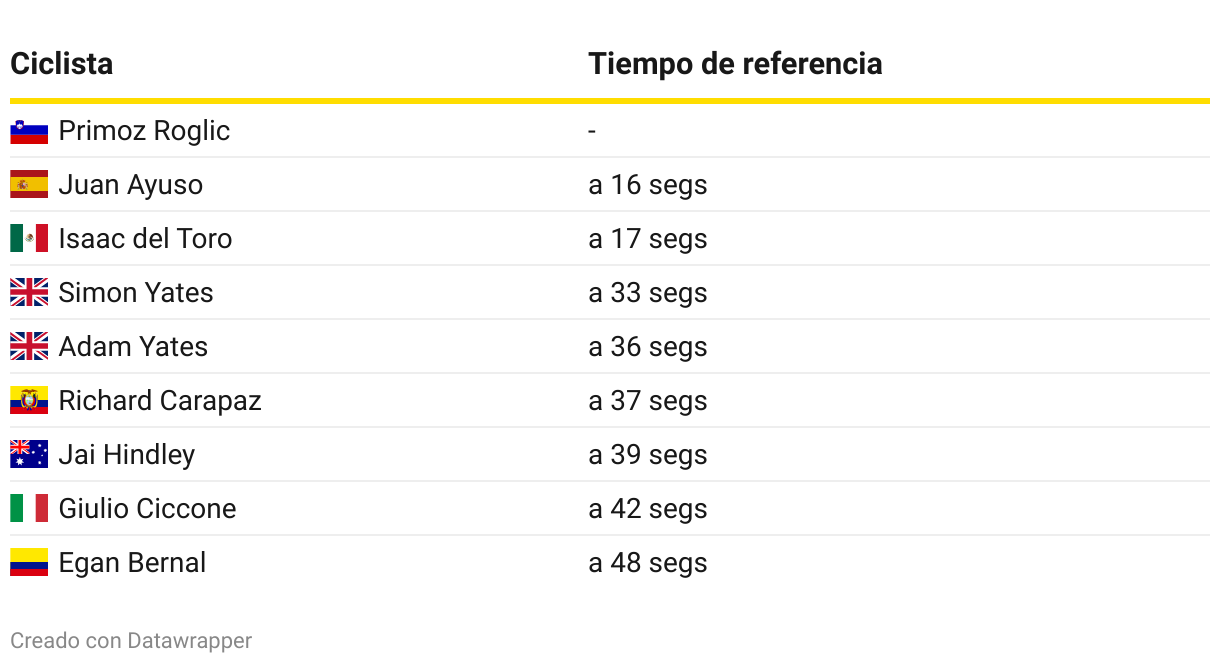Click the Colombian flag beside Egan Bernal
Screen dimensions: 1220x664
coord(29,563)
